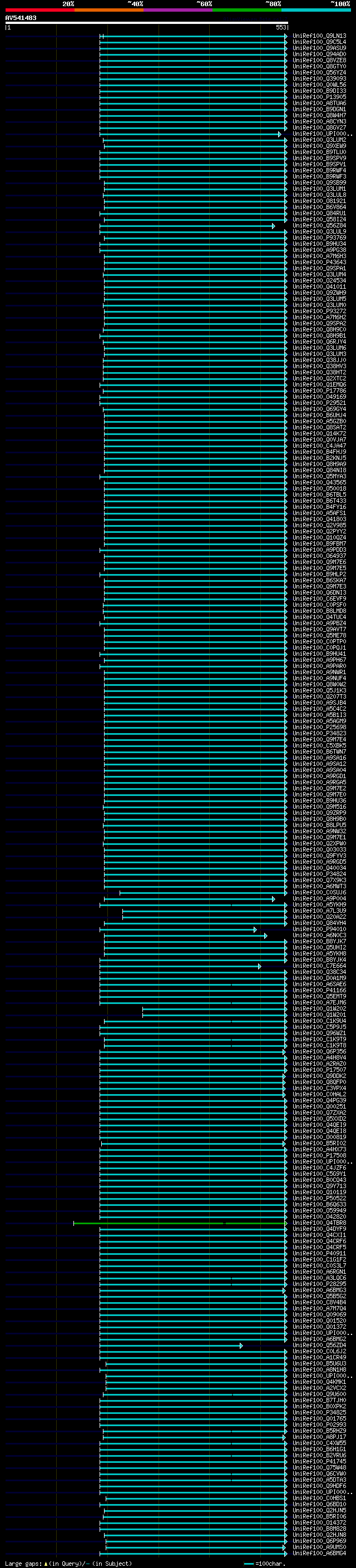
Task: Click the label UniRef100_P34823
Action: 319,734
